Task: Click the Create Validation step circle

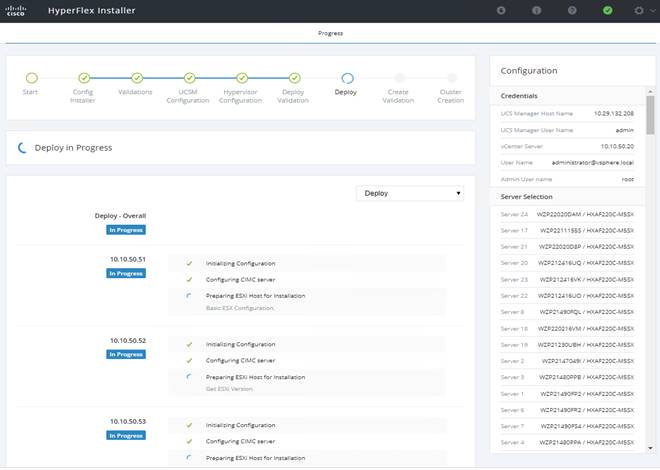Action: [400, 78]
